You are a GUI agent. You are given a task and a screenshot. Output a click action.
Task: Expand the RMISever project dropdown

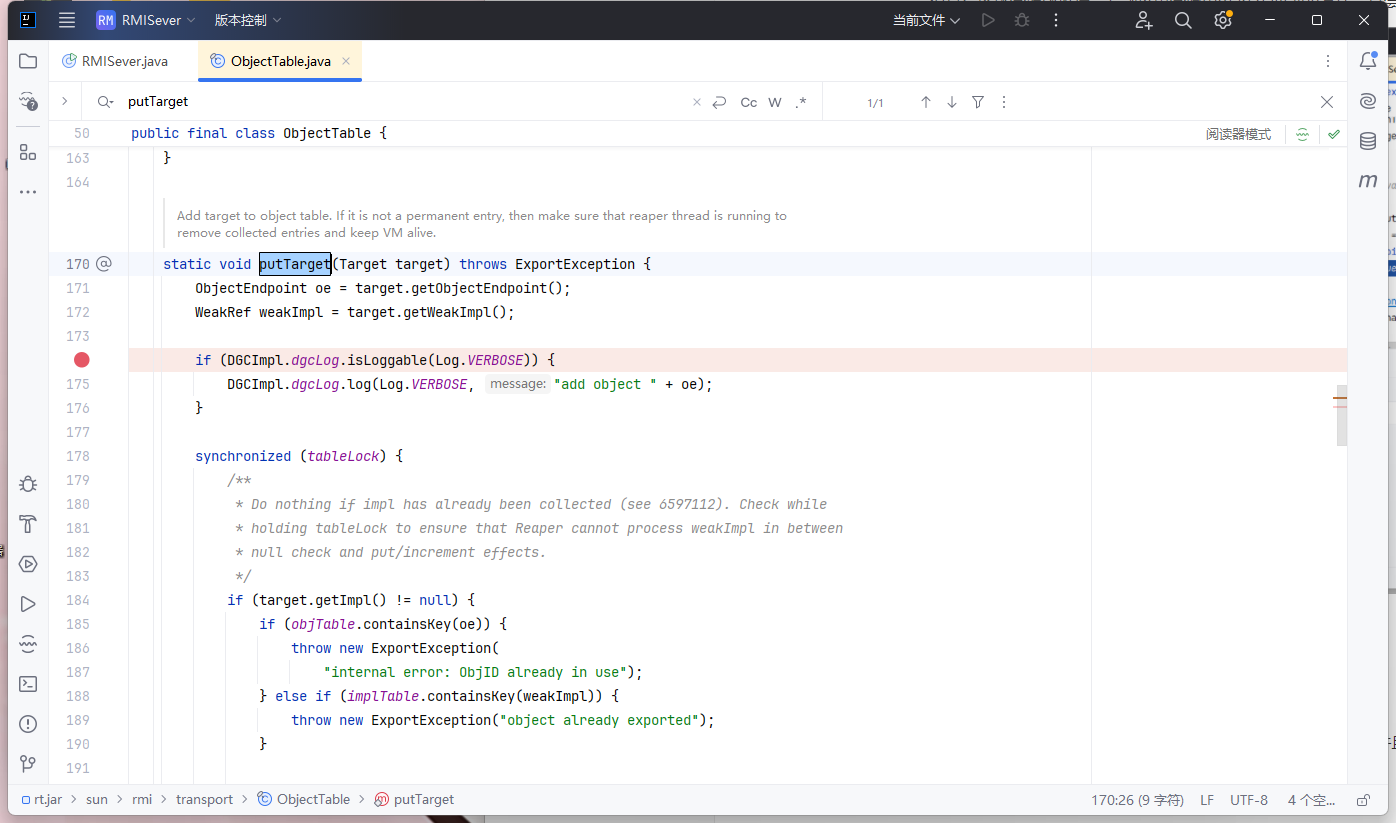pos(148,20)
